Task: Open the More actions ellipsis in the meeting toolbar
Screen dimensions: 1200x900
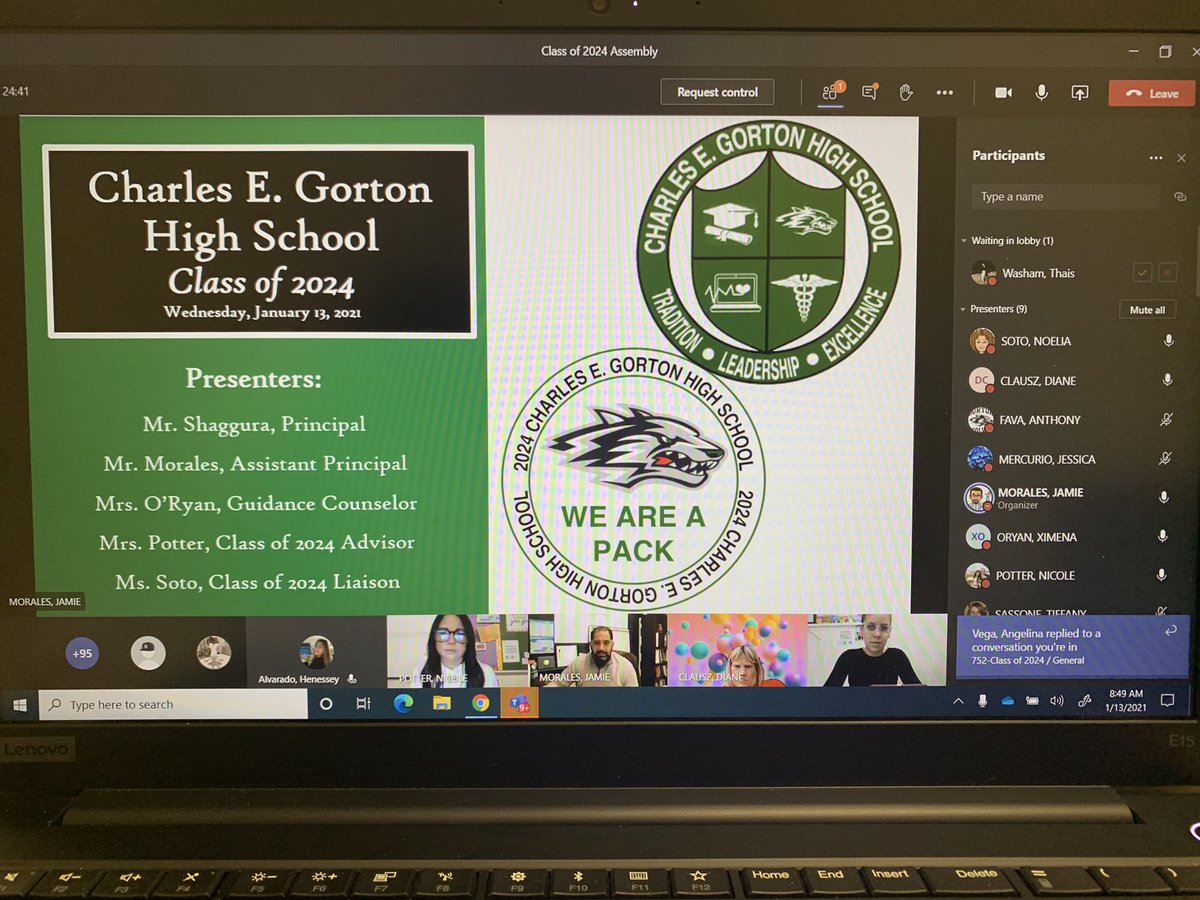Action: coord(944,92)
